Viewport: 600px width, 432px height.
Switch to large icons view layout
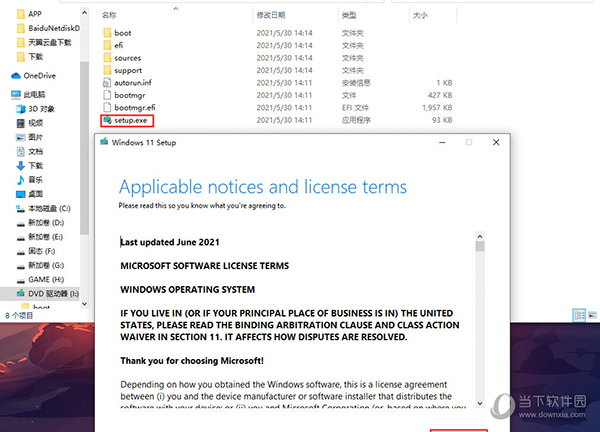592,315
